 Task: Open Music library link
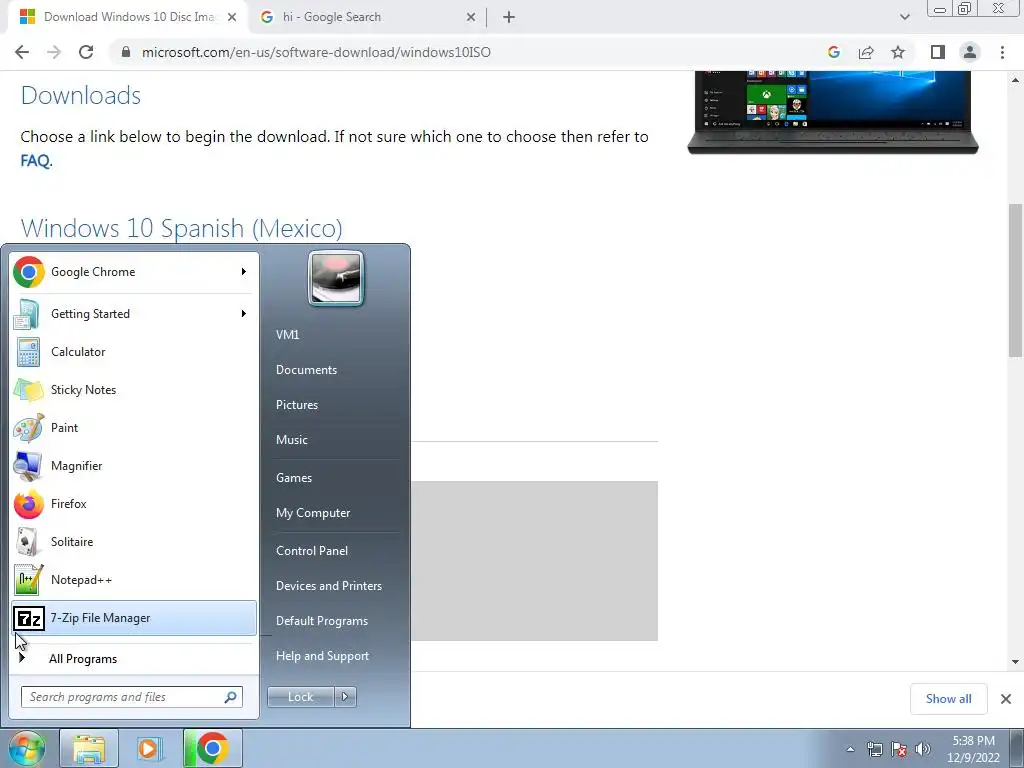[x=291, y=440]
